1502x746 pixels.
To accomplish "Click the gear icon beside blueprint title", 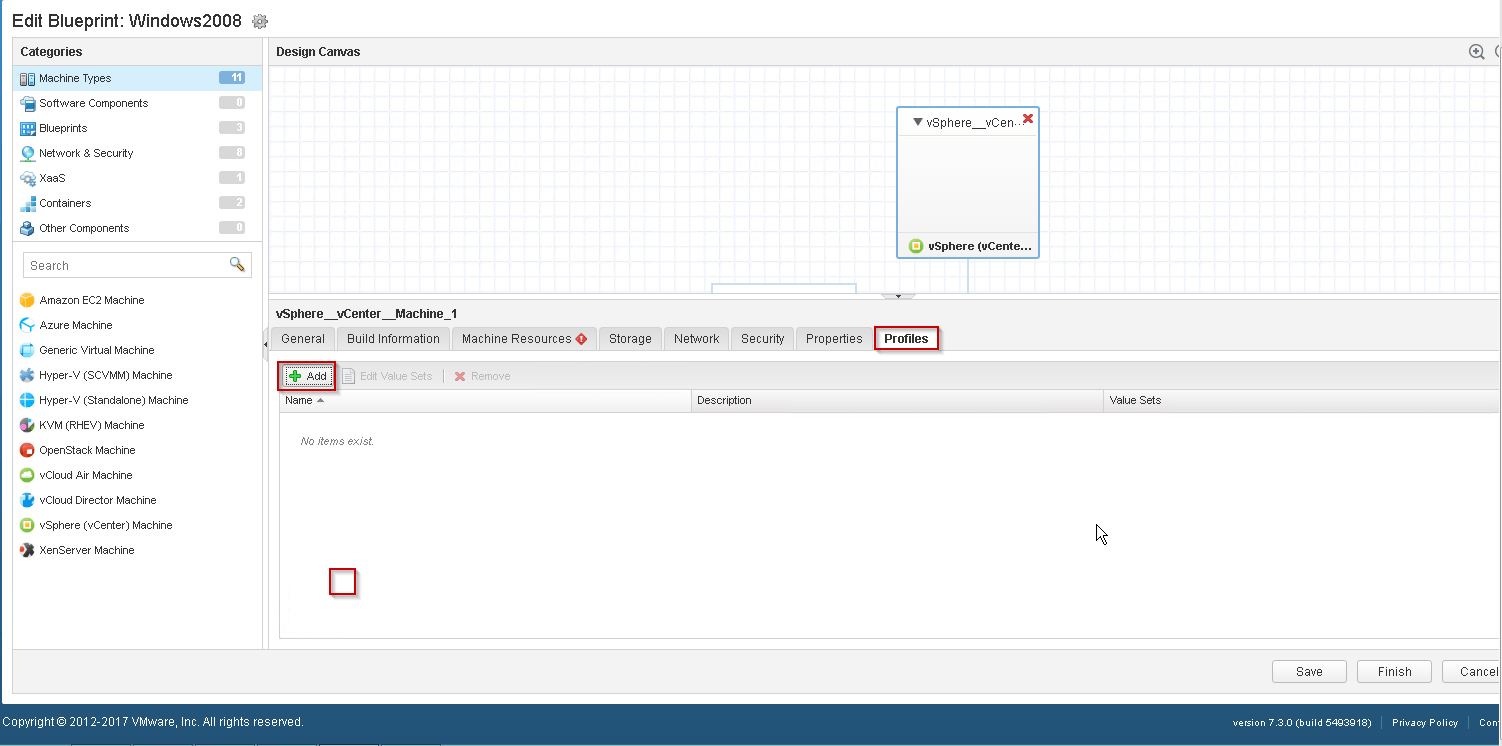I will (260, 21).
